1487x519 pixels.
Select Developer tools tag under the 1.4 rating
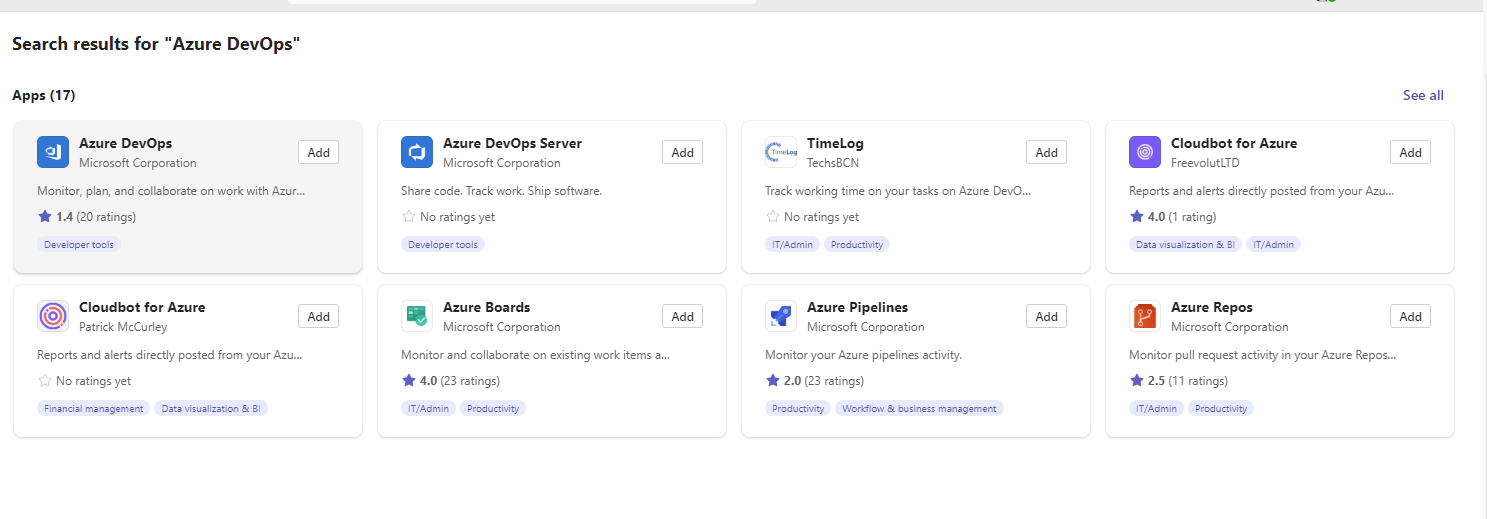coord(79,244)
